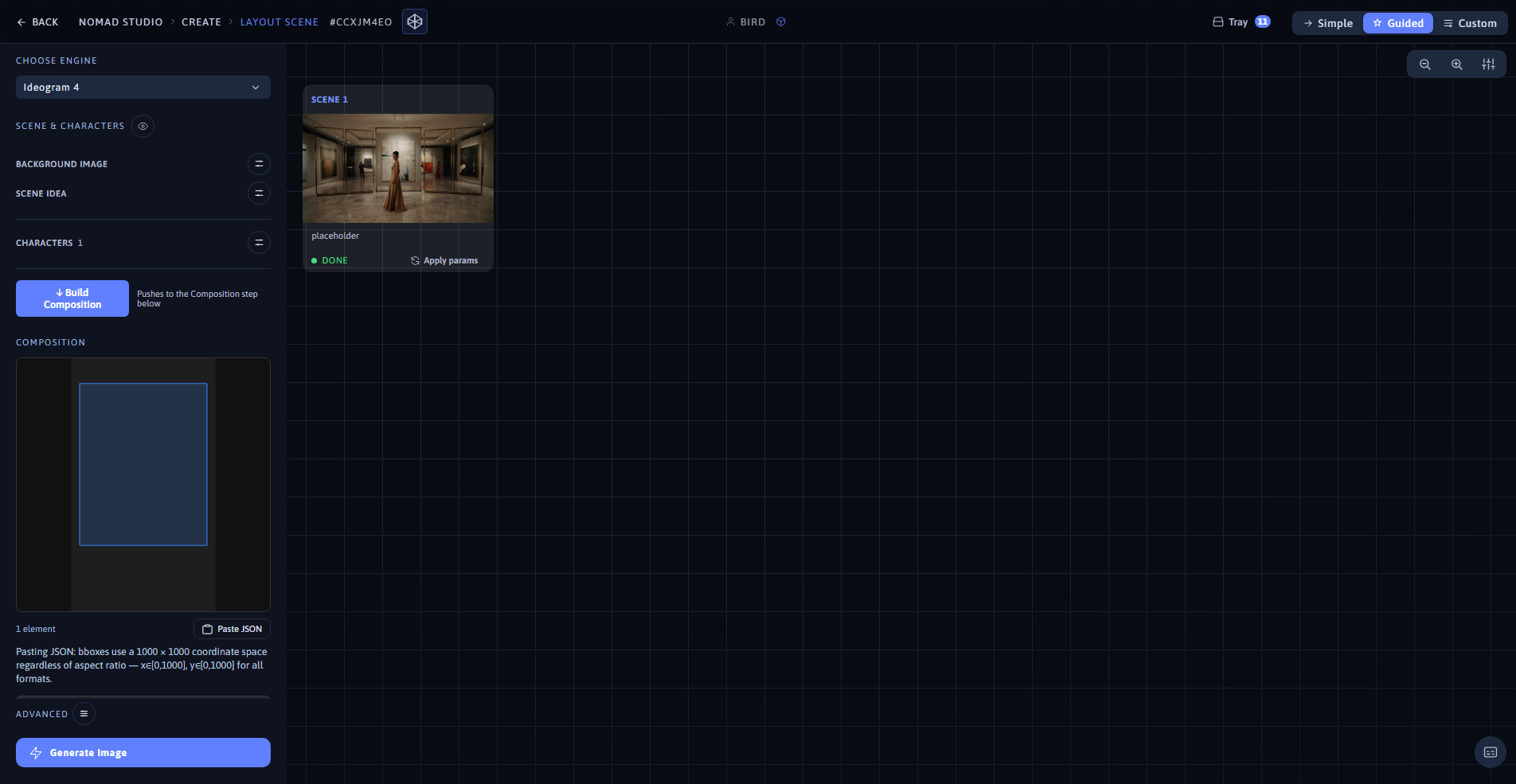Click the cube logo icon beside #CCXJM4EO
The image size is (1516, 784).
415,21
